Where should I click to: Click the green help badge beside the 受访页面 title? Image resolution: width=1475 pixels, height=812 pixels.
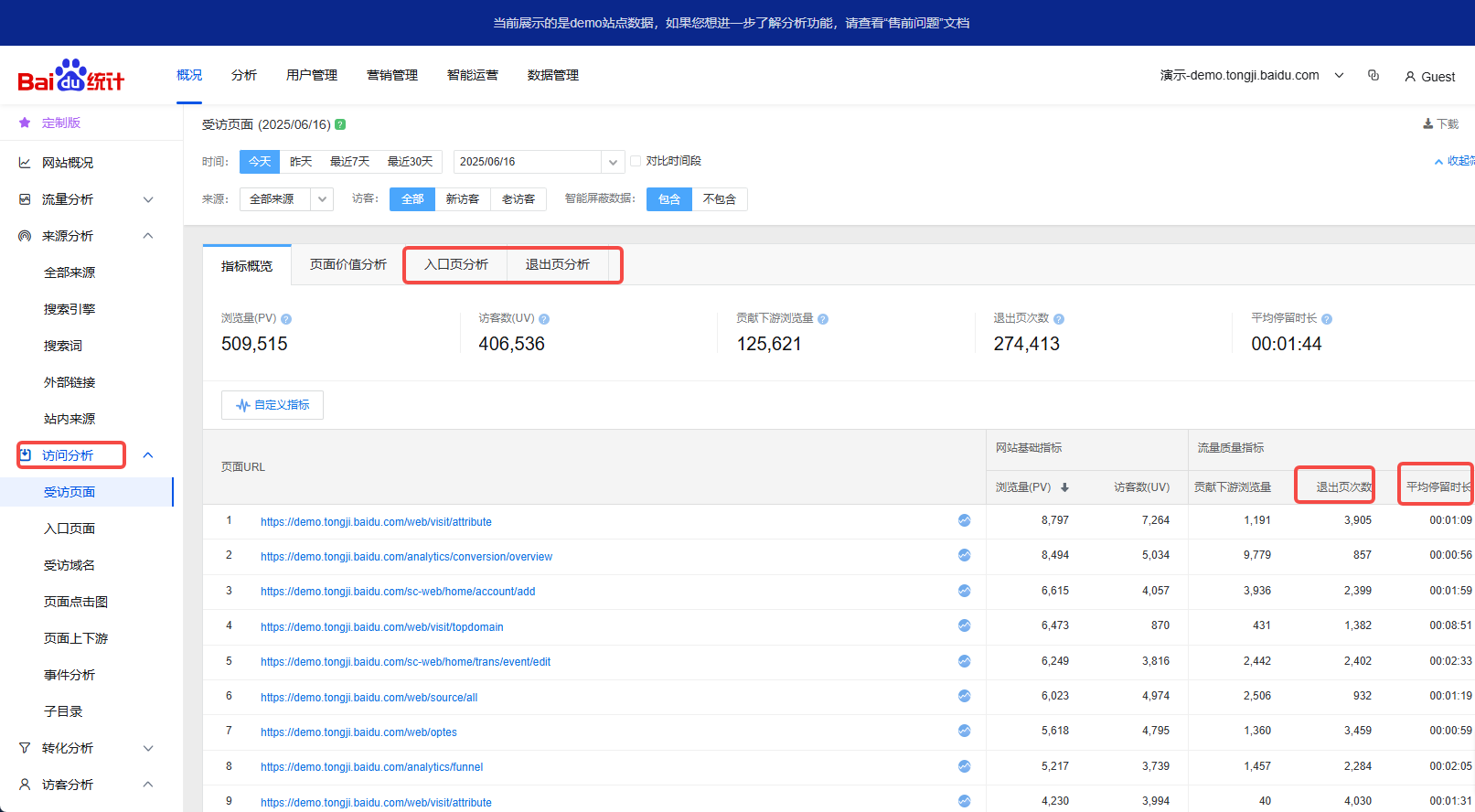[x=340, y=124]
